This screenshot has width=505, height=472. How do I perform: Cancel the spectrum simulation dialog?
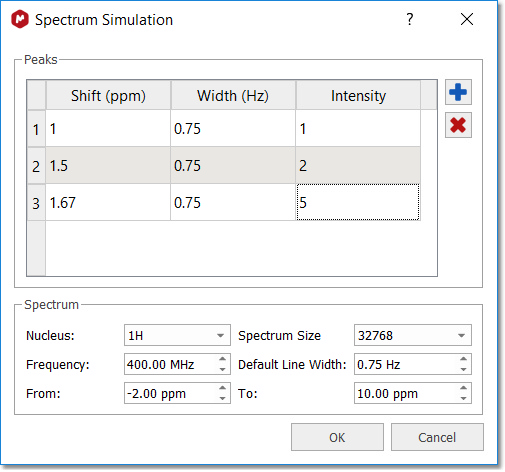[437, 437]
